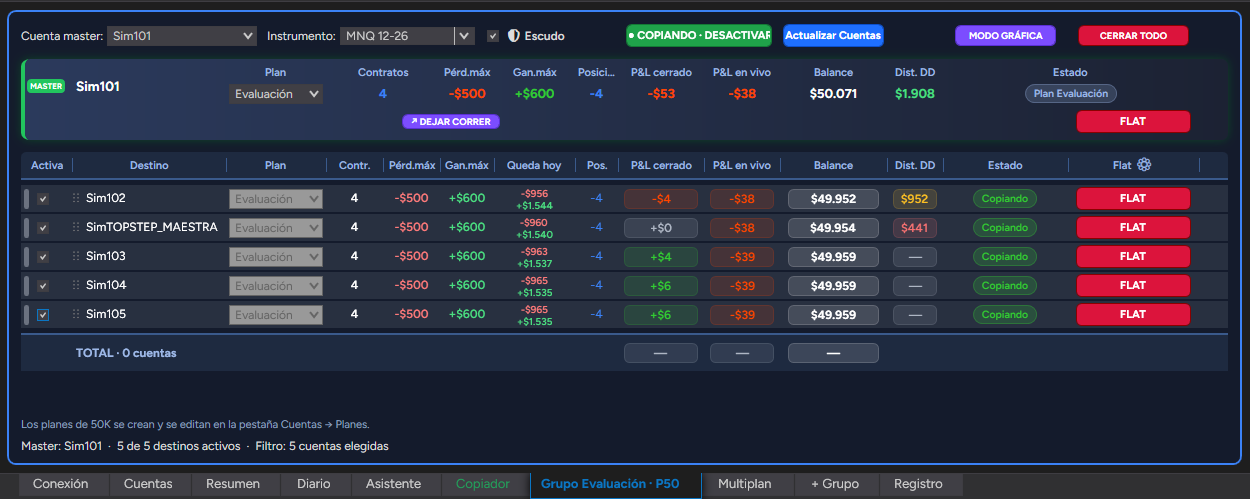
Task: Open the Cuentas tab
Action: (x=148, y=484)
